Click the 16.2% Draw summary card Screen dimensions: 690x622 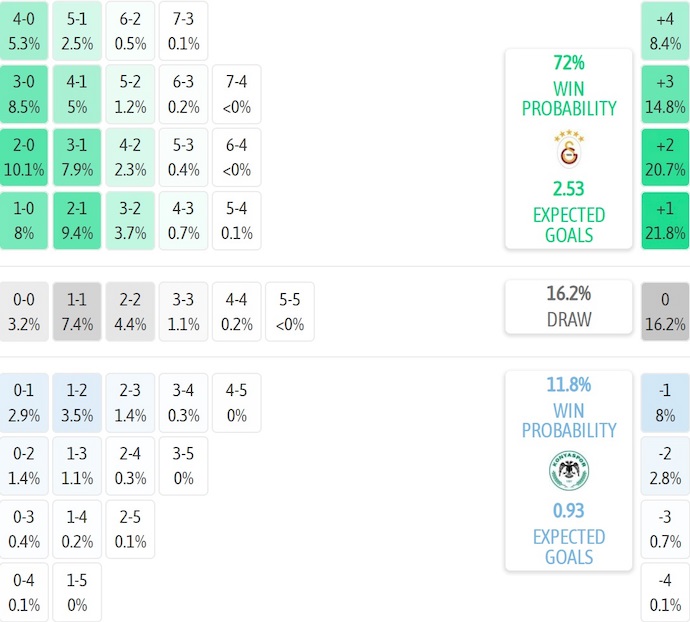[568, 306]
